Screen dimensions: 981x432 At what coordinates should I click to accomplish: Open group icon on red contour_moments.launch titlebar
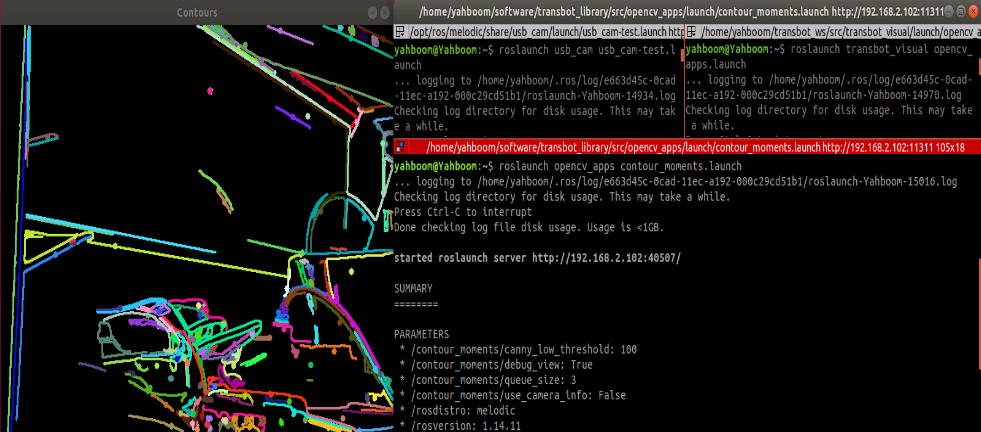(x=400, y=147)
